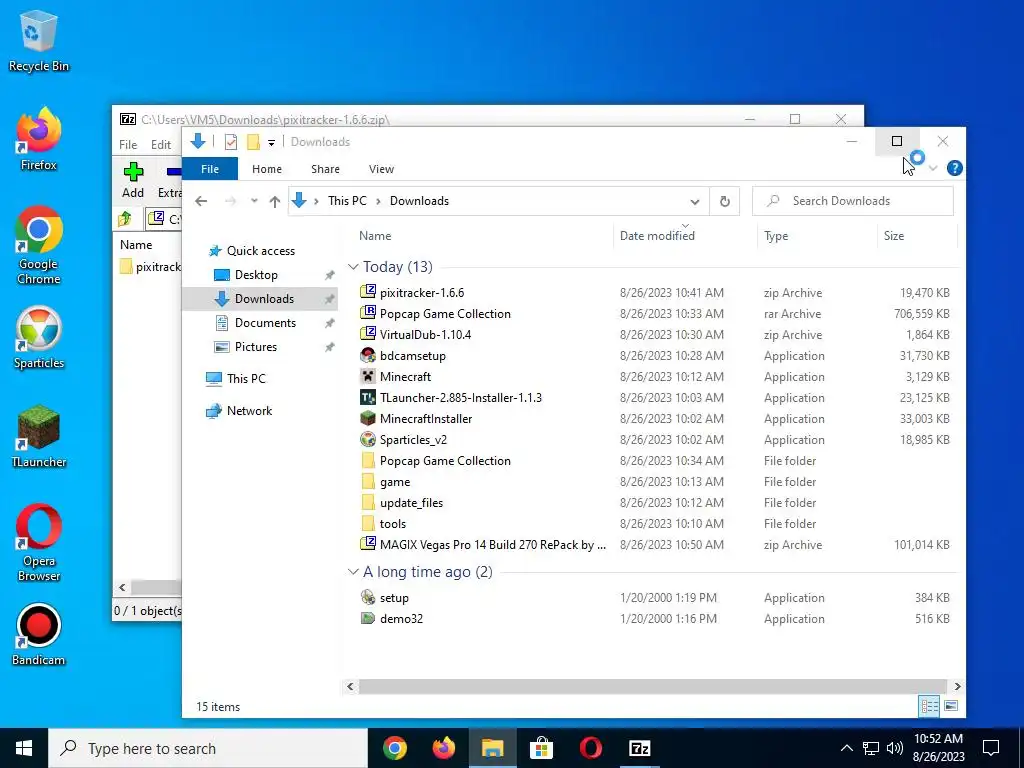Viewport: 1024px width, 768px height.
Task: Select the Sparticles_v2 application icon
Action: tap(368, 439)
